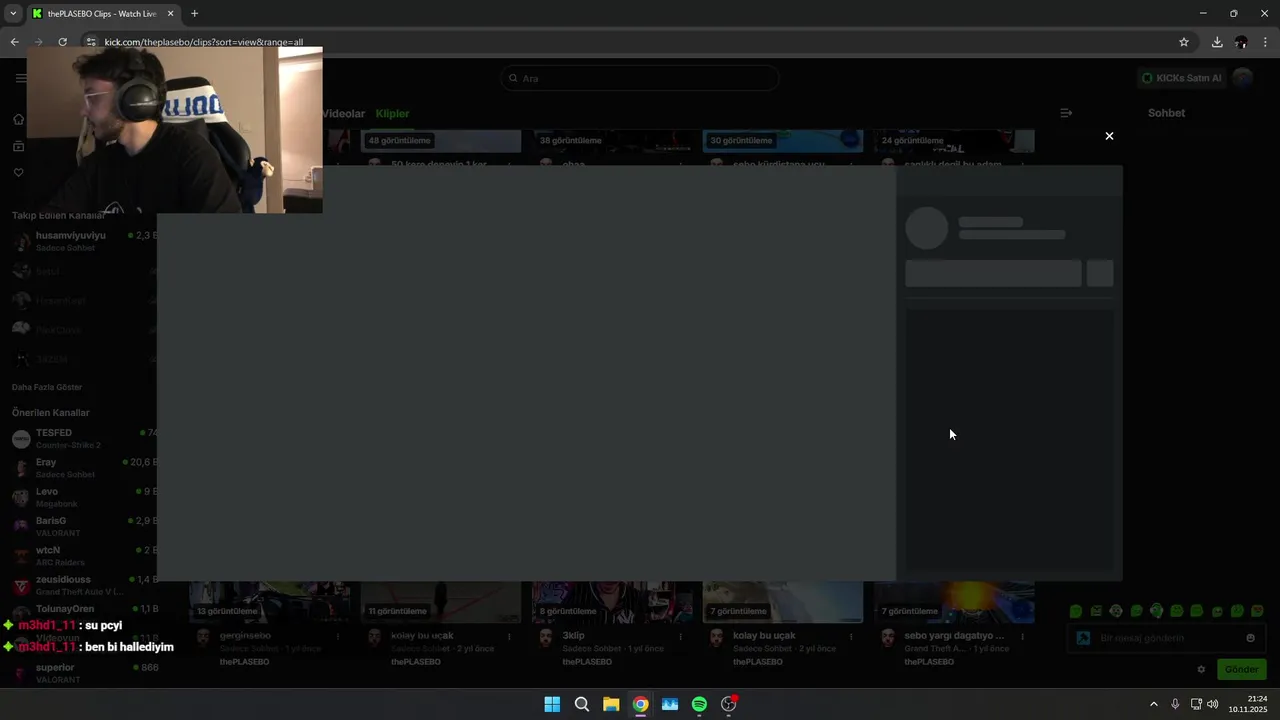Collapse the Sohbet chat panel icon
The width and height of the screenshot is (1280, 720).
1066,113
